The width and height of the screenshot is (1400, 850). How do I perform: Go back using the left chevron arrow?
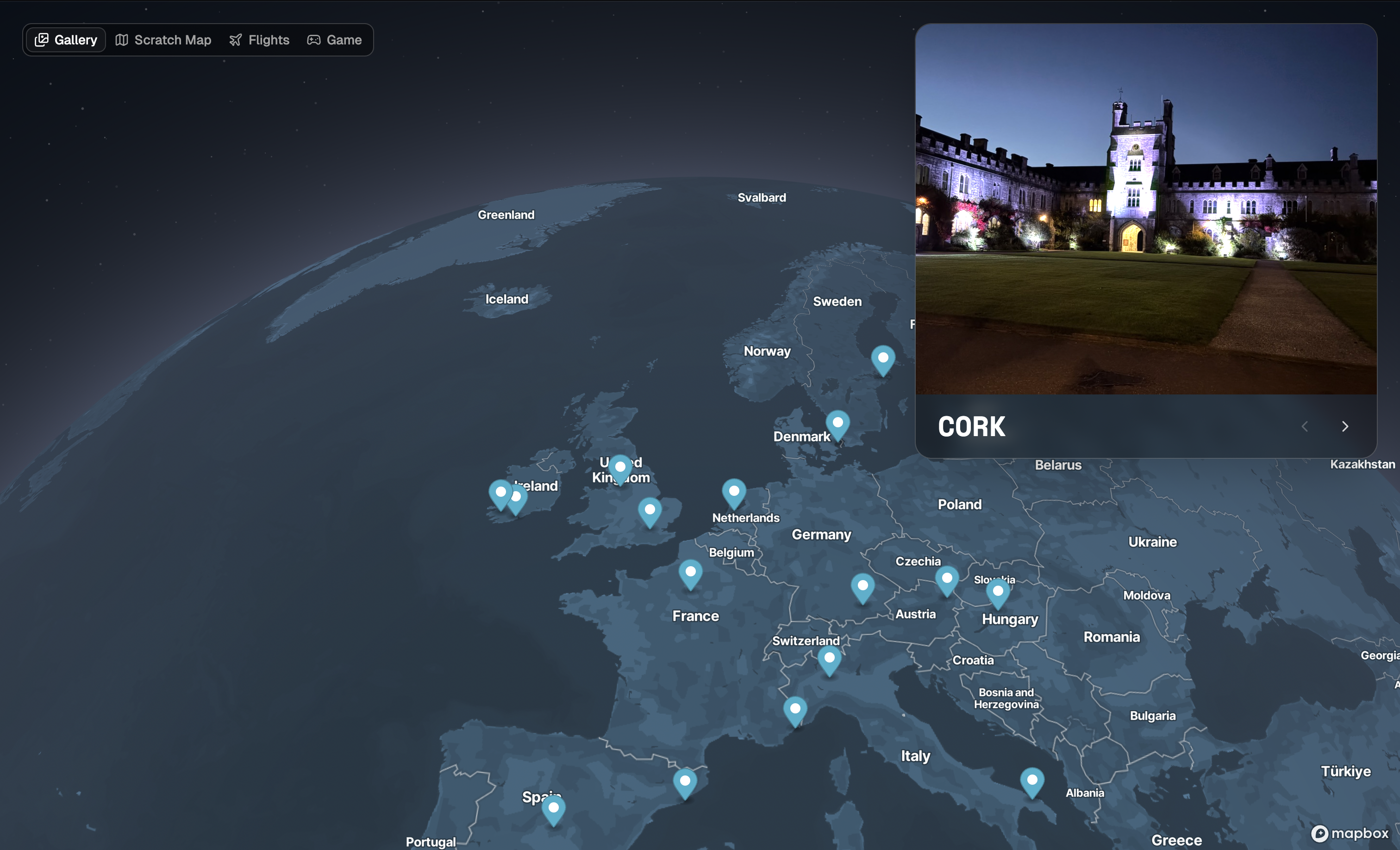[1305, 426]
